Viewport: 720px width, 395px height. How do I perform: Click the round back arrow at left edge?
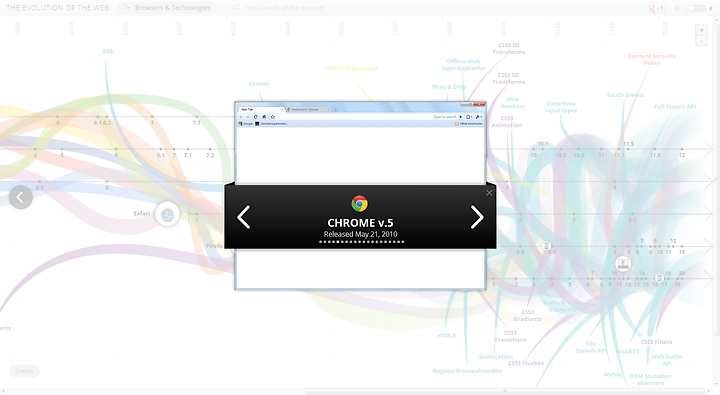pos(21,198)
